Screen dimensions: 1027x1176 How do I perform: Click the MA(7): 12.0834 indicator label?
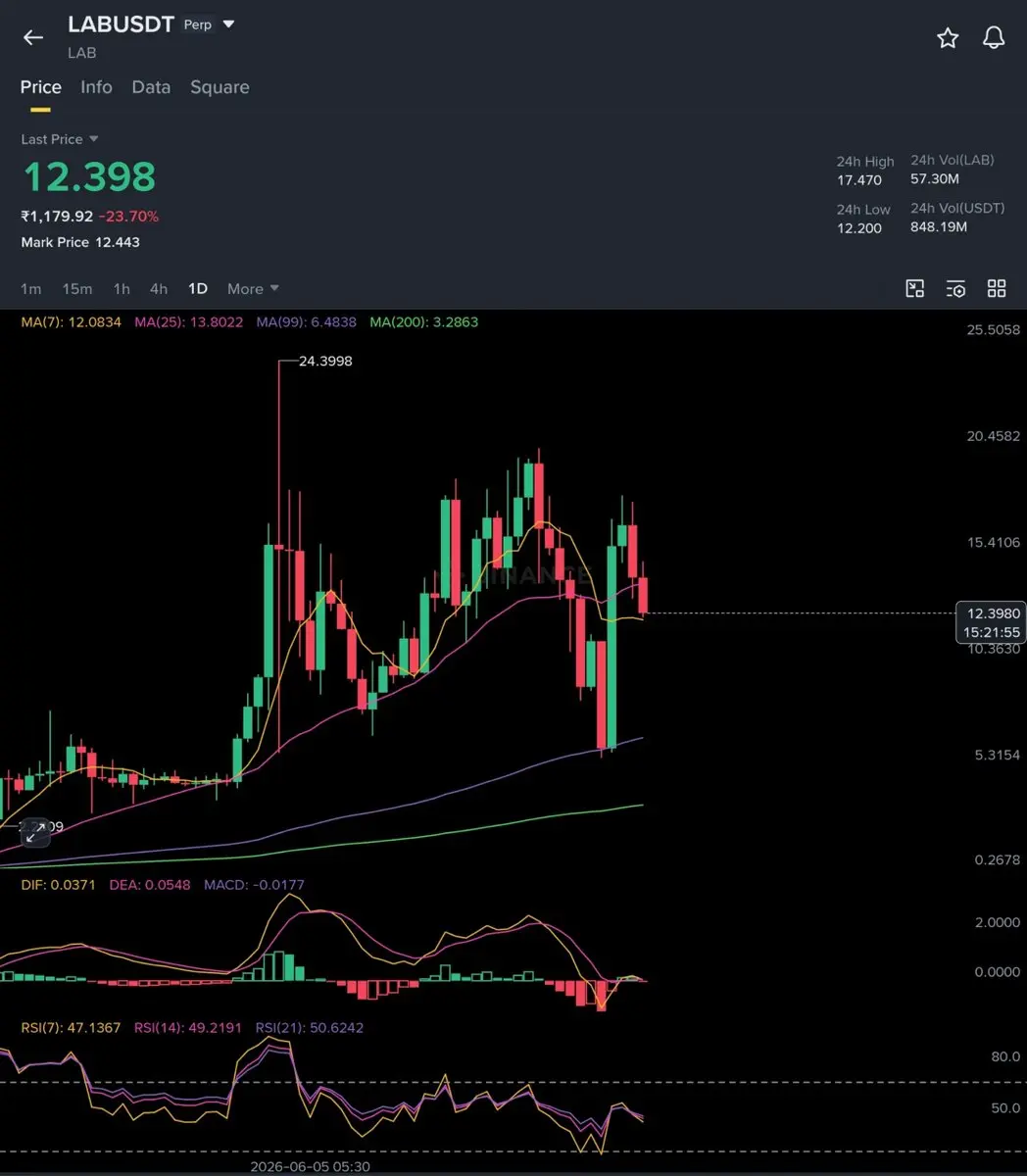click(72, 321)
